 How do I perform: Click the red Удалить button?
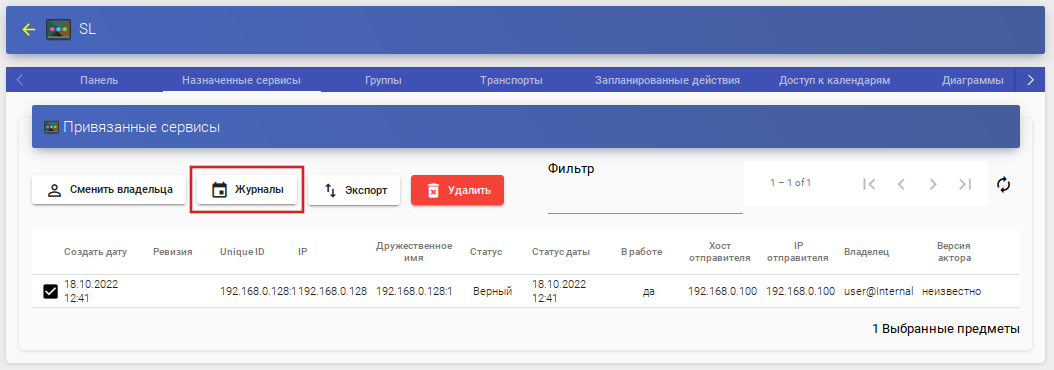pyautogui.click(x=457, y=190)
